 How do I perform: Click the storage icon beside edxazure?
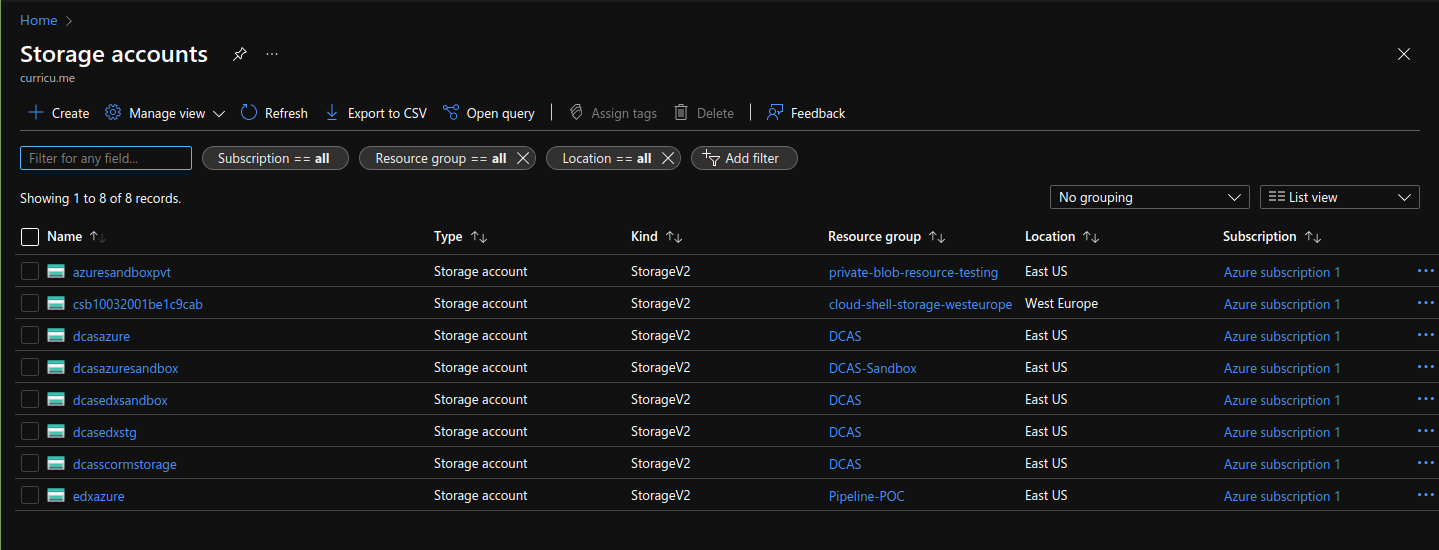tap(56, 495)
